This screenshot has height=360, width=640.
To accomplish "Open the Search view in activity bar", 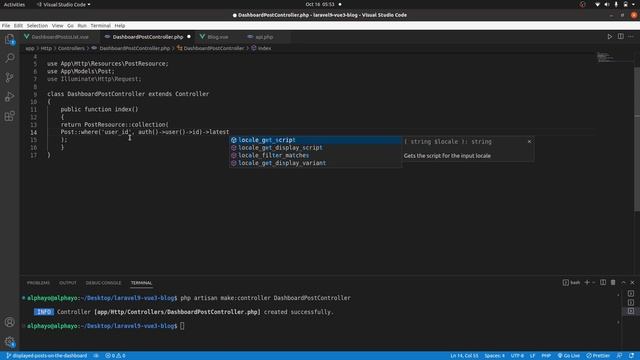I will [9, 58].
